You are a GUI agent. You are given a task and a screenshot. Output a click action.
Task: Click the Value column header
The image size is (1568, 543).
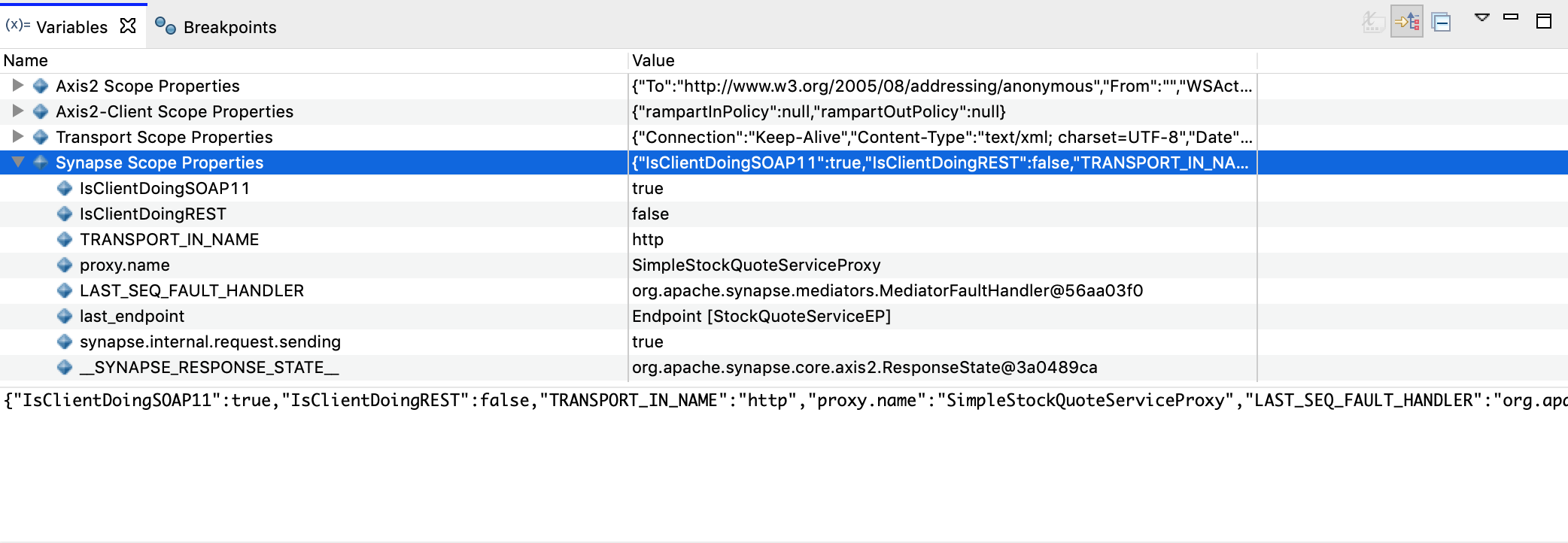[942, 60]
